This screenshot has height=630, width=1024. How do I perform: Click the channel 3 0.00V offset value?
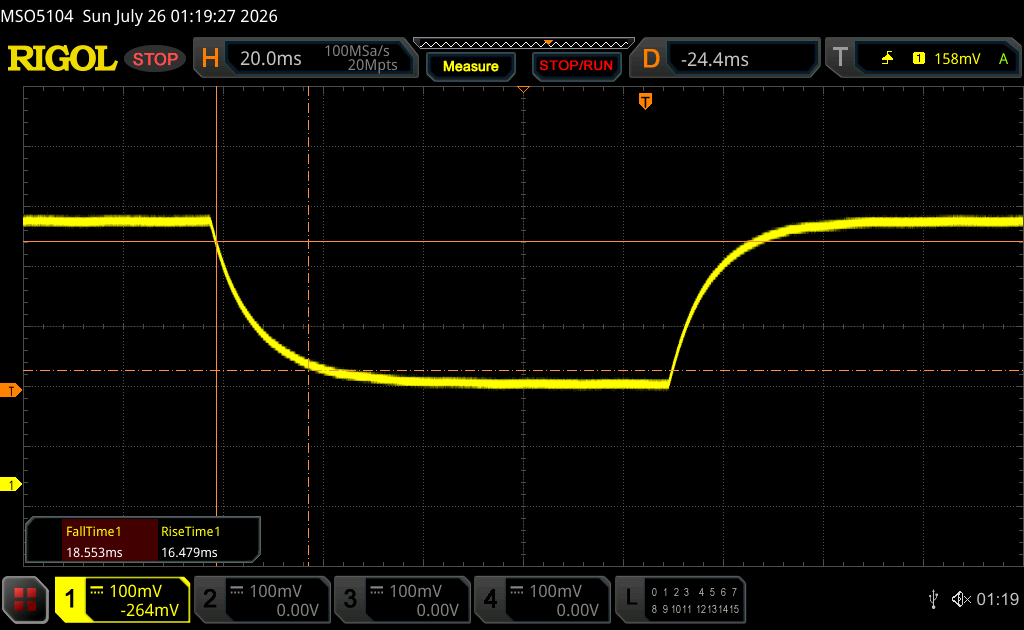(x=438, y=610)
